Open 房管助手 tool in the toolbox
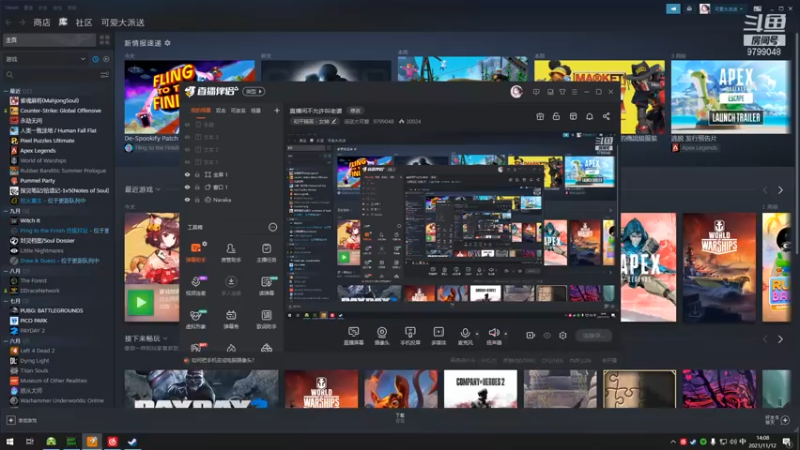This screenshot has width=800, height=450. pyautogui.click(x=231, y=252)
